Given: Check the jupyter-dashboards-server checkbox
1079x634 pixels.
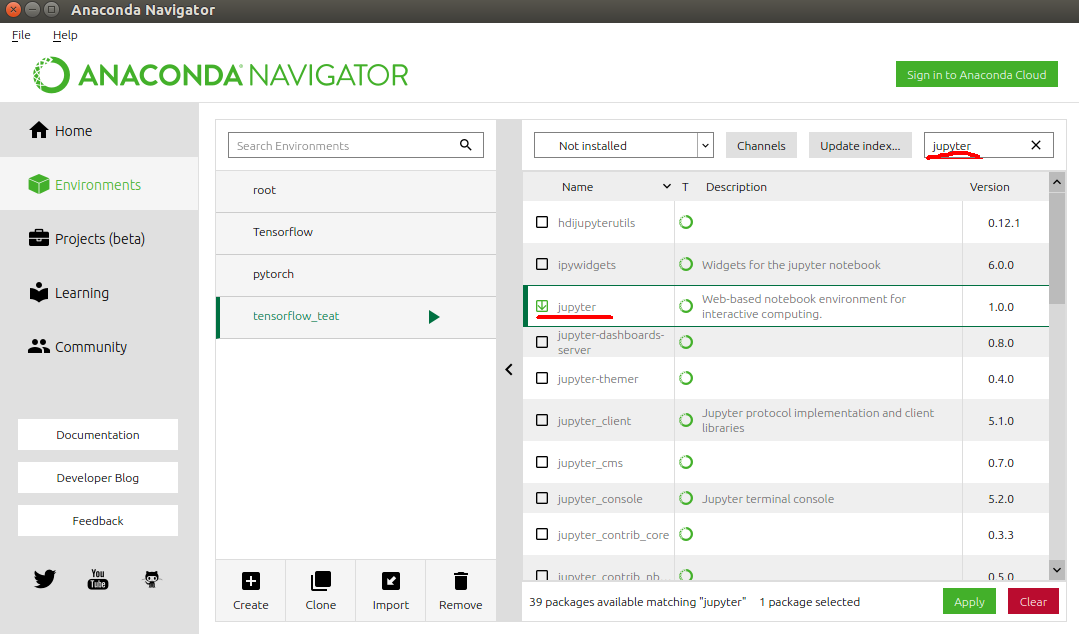Looking at the screenshot, I should pyautogui.click(x=542, y=342).
